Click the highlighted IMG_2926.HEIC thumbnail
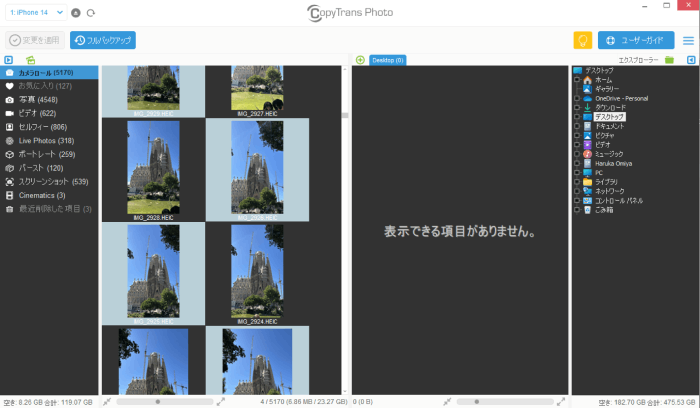The width and height of the screenshot is (700, 408). coord(257,170)
